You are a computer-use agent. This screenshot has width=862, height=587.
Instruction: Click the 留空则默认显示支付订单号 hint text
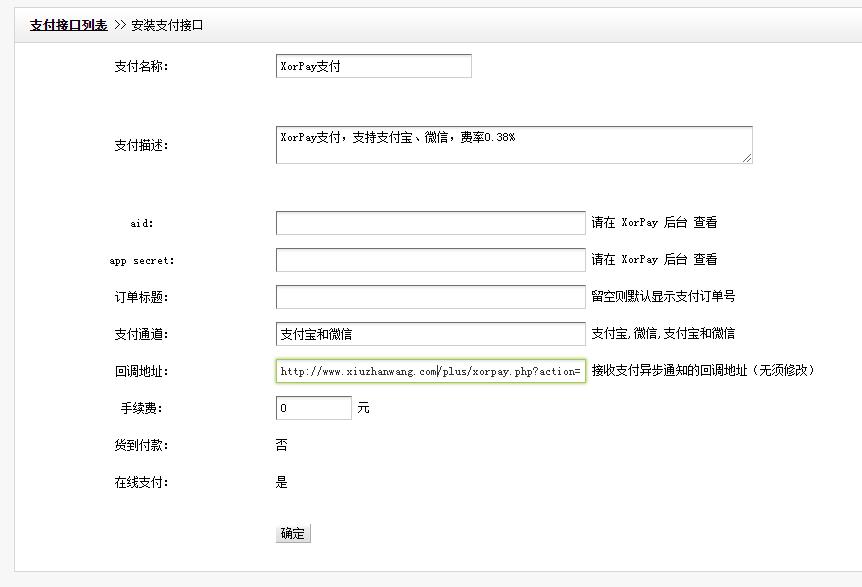[663, 297]
